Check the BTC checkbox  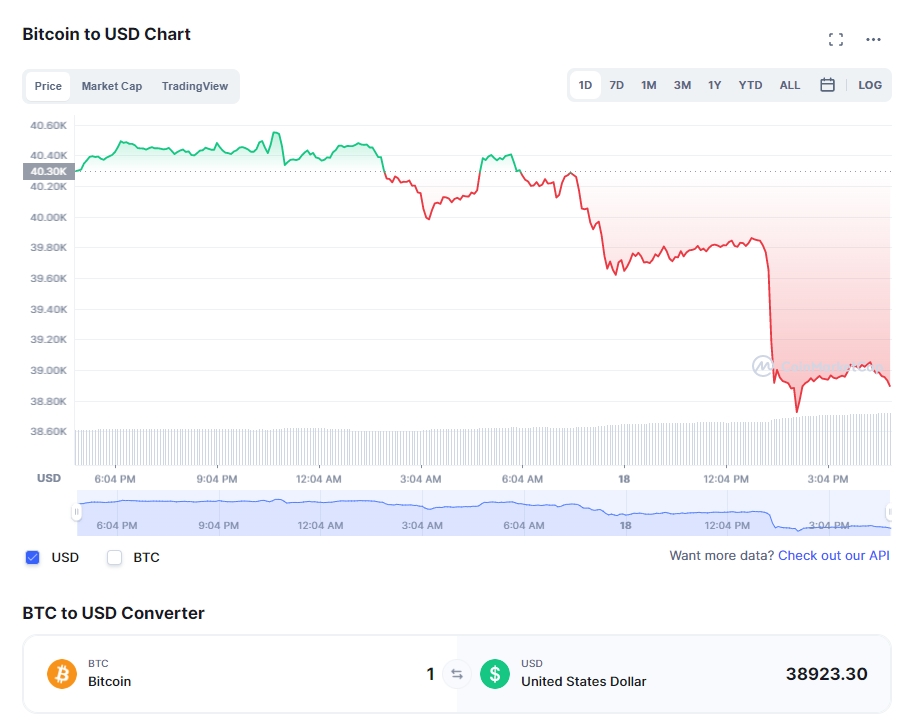pos(114,557)
